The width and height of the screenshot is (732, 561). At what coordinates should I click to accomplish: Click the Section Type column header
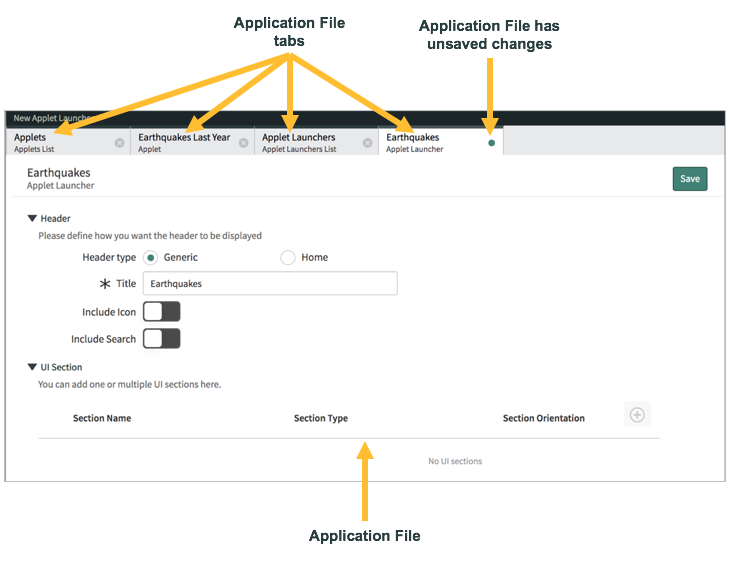321,418
